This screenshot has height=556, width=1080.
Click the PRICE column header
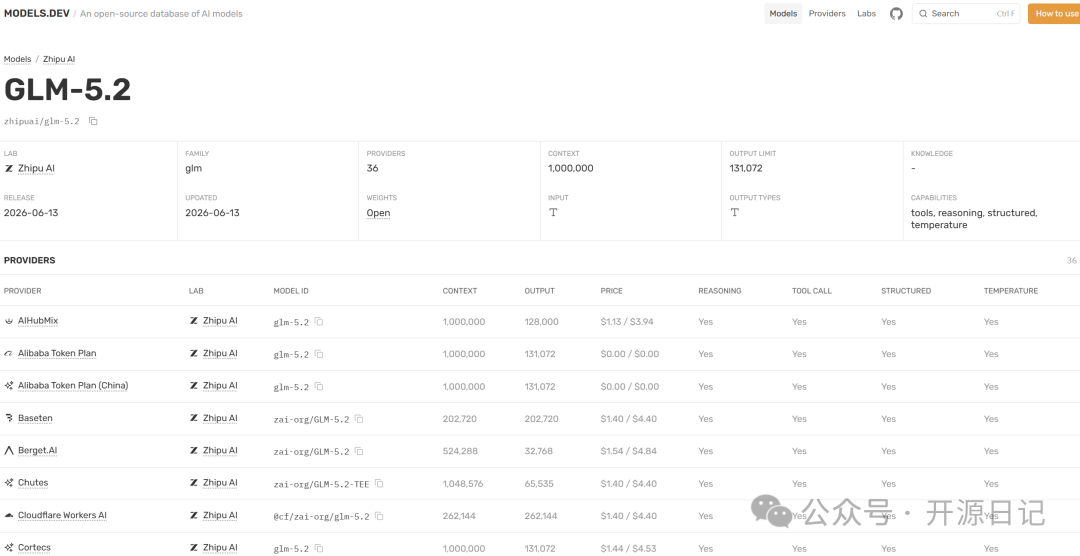pos(611,291)
